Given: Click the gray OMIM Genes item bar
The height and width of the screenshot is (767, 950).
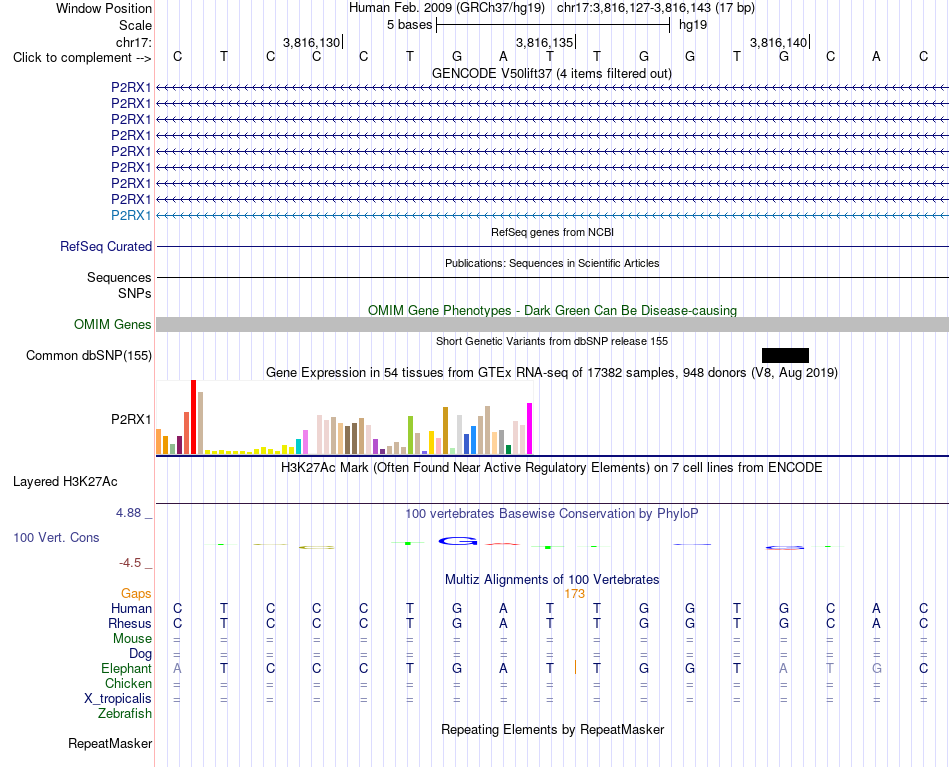Looking at the screenshot, I should point(552,325).
